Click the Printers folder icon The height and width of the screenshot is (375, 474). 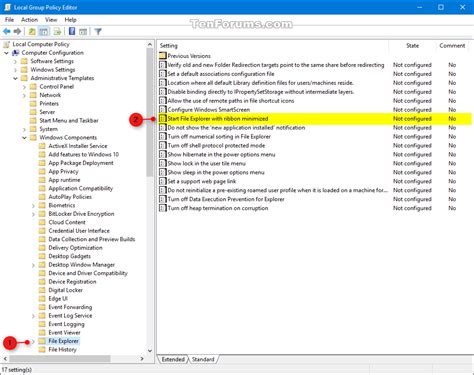pyautogui.click(x=33, y=103)
